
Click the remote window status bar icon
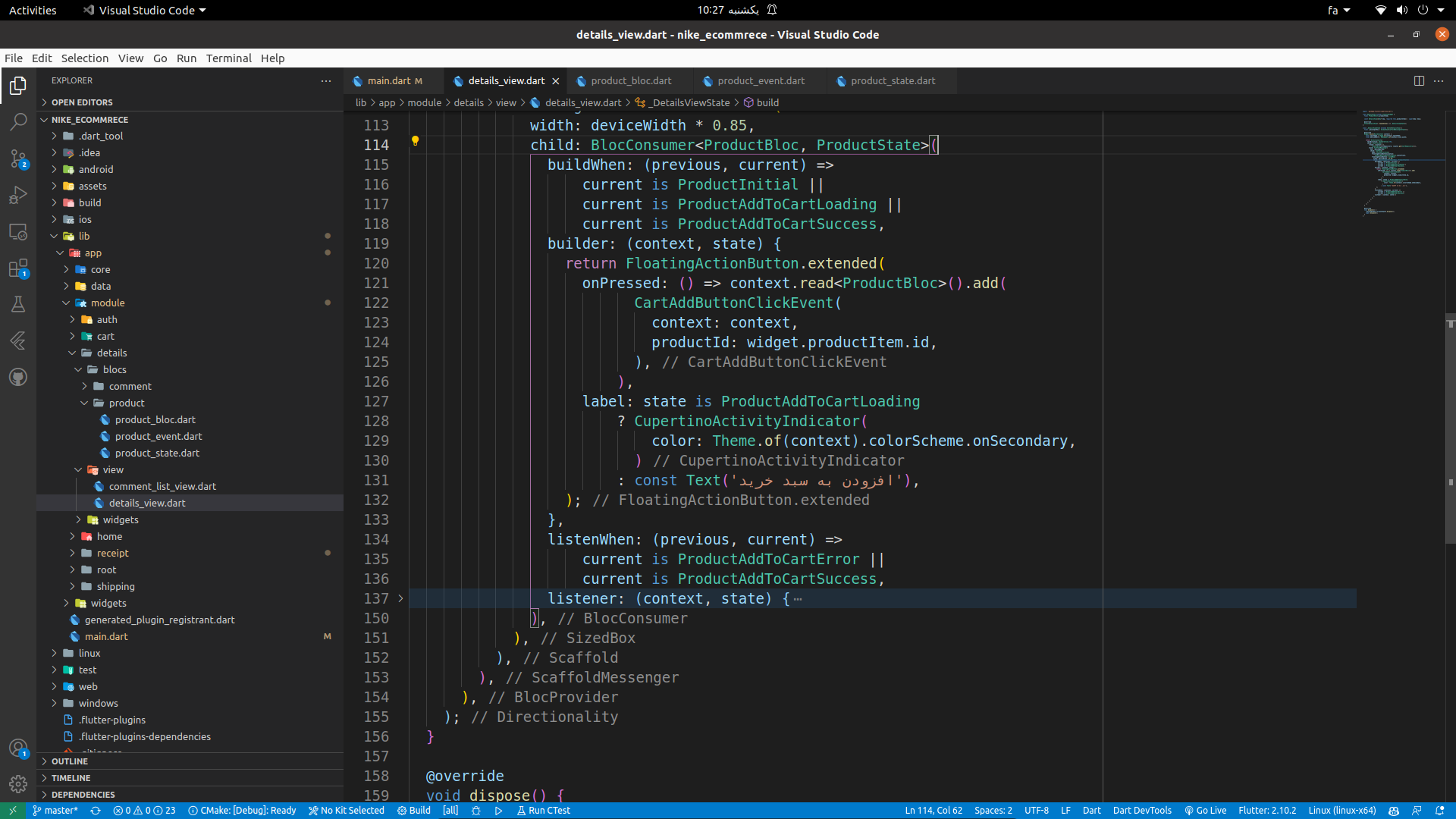[13, 810]
